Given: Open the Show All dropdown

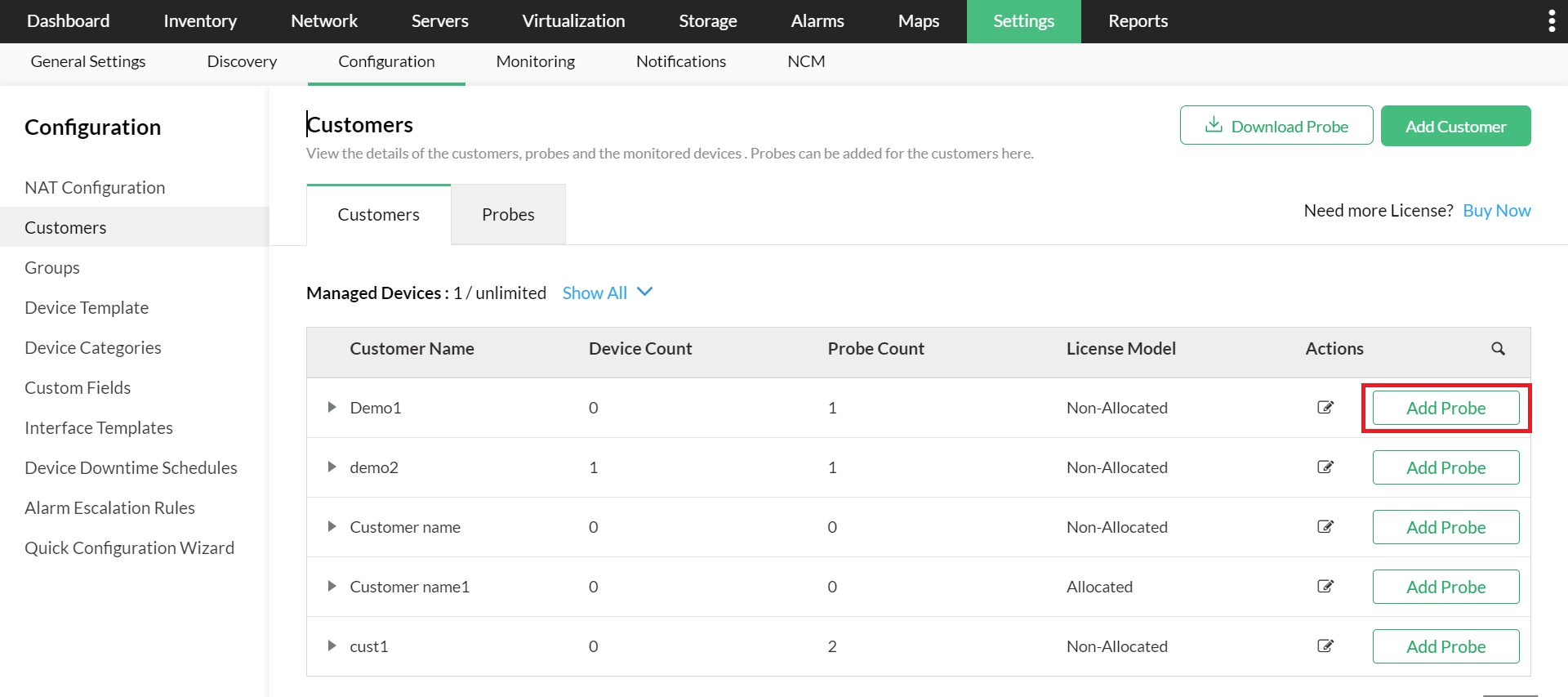Looking at the screenshot, I should (x=608, y=293).
